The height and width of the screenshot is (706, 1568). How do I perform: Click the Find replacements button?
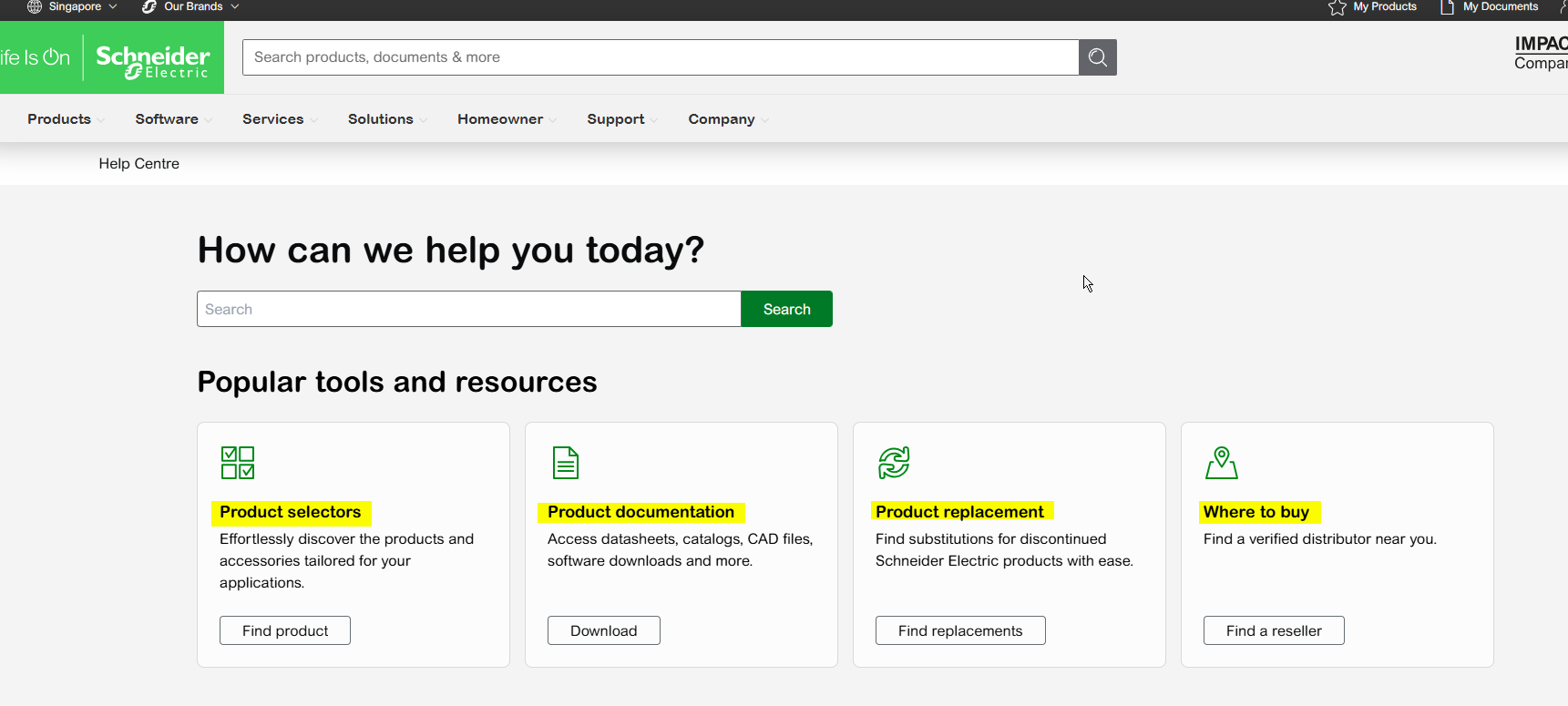[x=960, y=630]
